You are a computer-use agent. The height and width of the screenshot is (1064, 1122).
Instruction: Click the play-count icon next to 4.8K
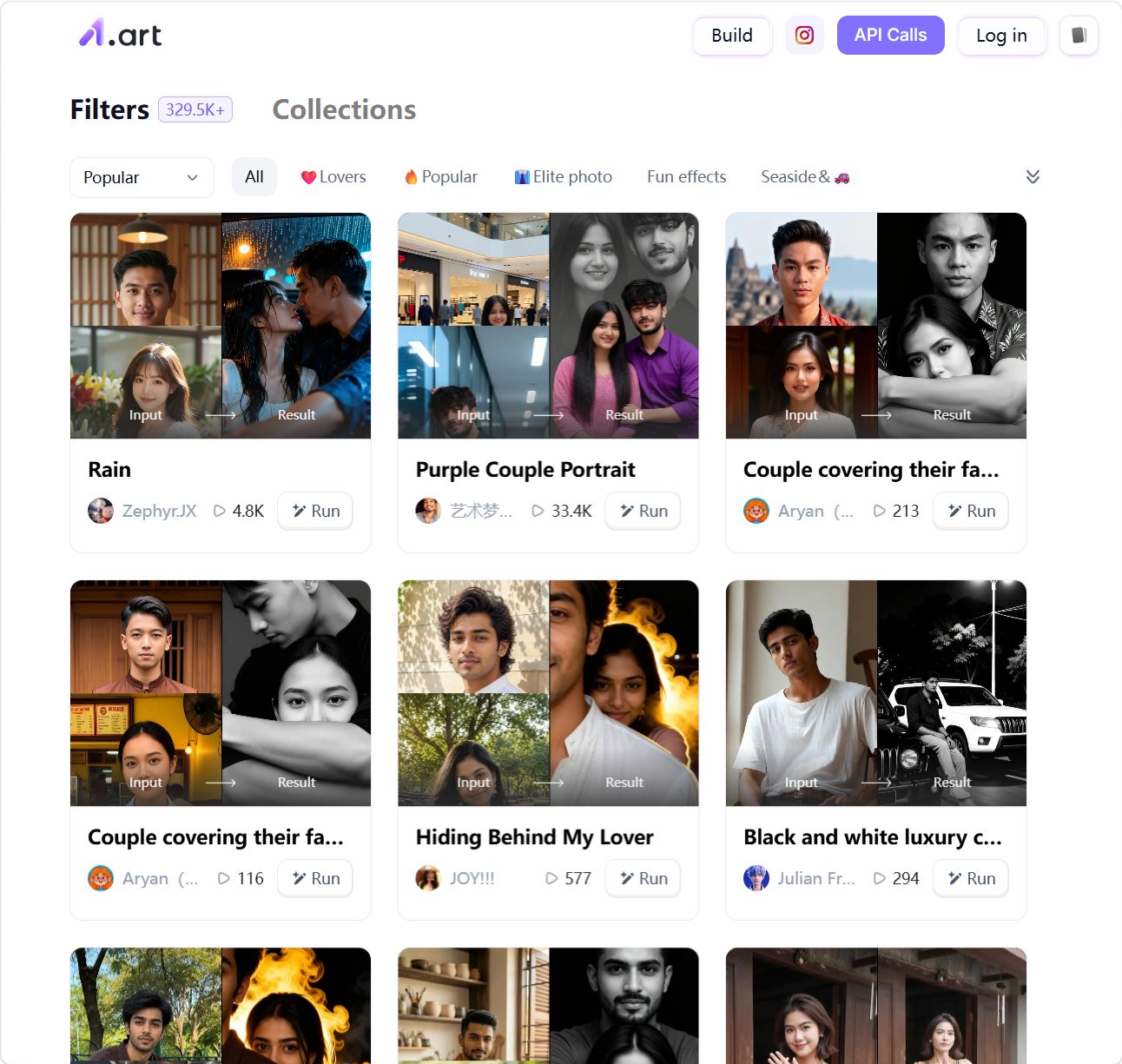(220, 511)
